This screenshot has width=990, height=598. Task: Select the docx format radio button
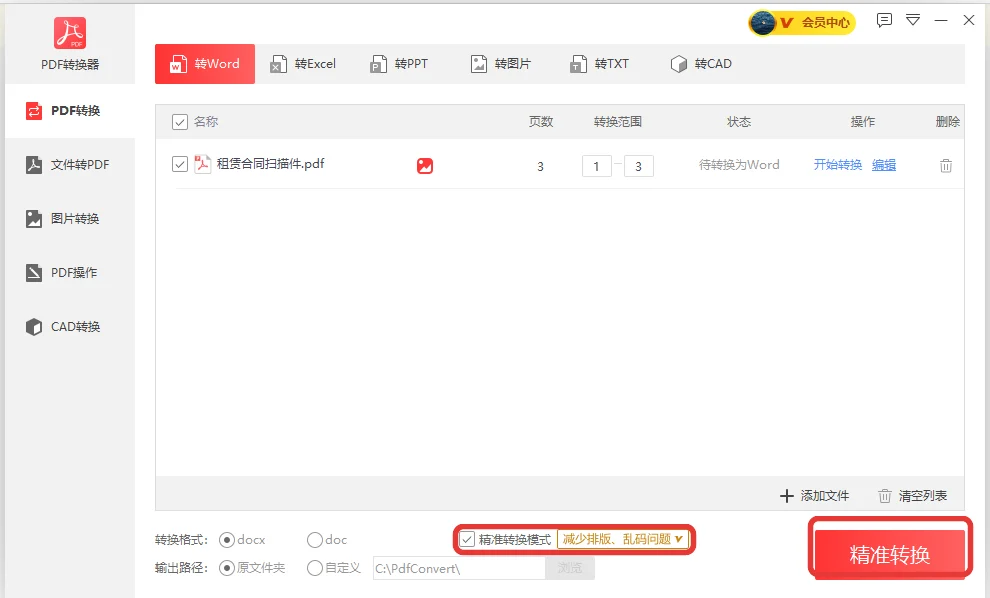(x=227, y=540)
